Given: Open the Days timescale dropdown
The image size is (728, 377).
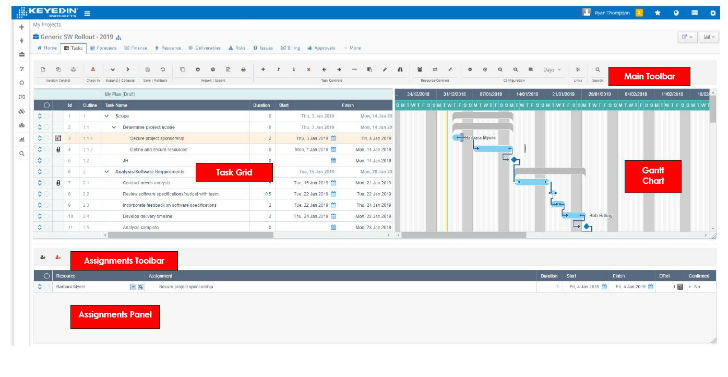Looking at the screenshot, I should click(552, 70).
